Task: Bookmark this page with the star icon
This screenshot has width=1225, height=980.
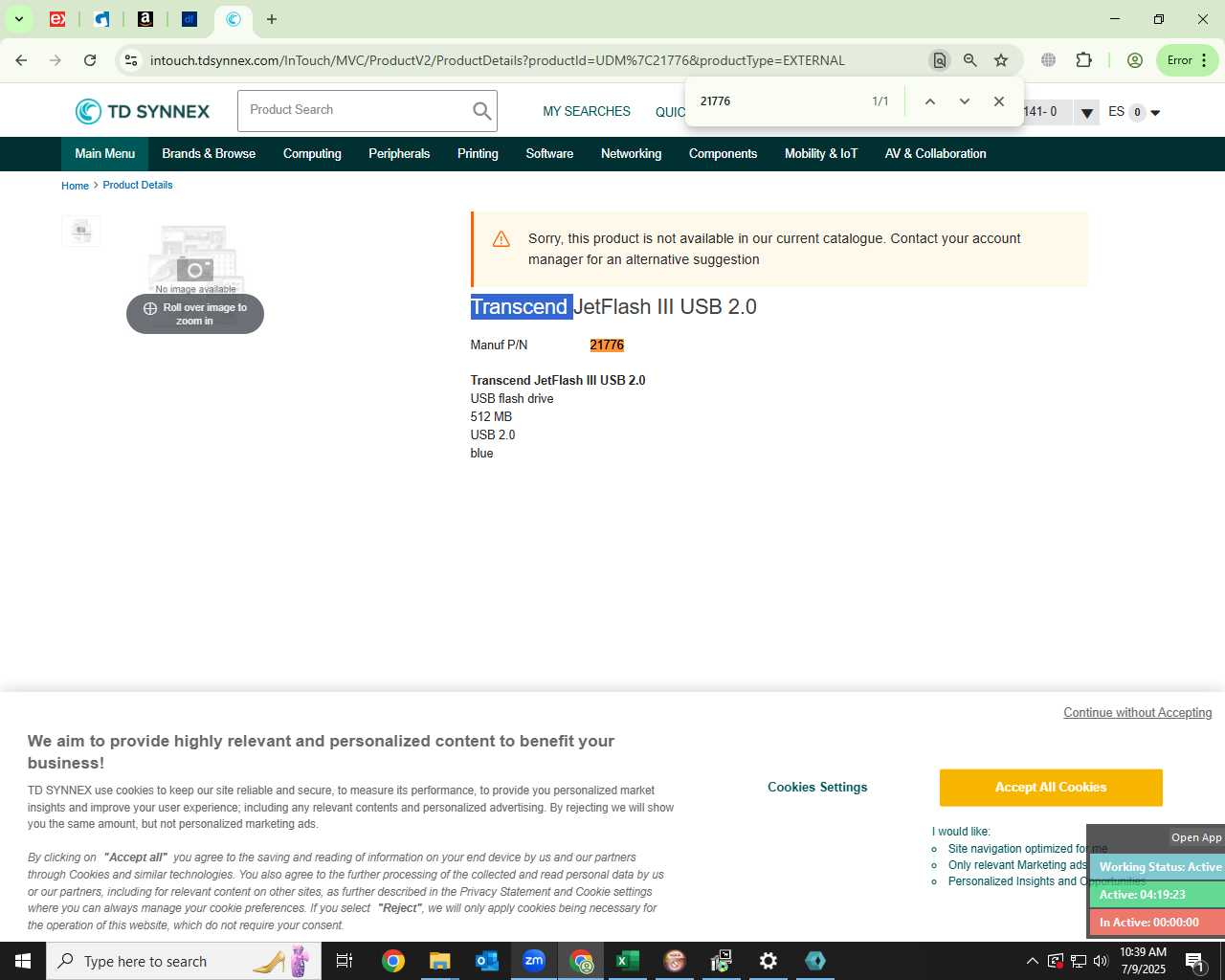Action: point(1001,60)
